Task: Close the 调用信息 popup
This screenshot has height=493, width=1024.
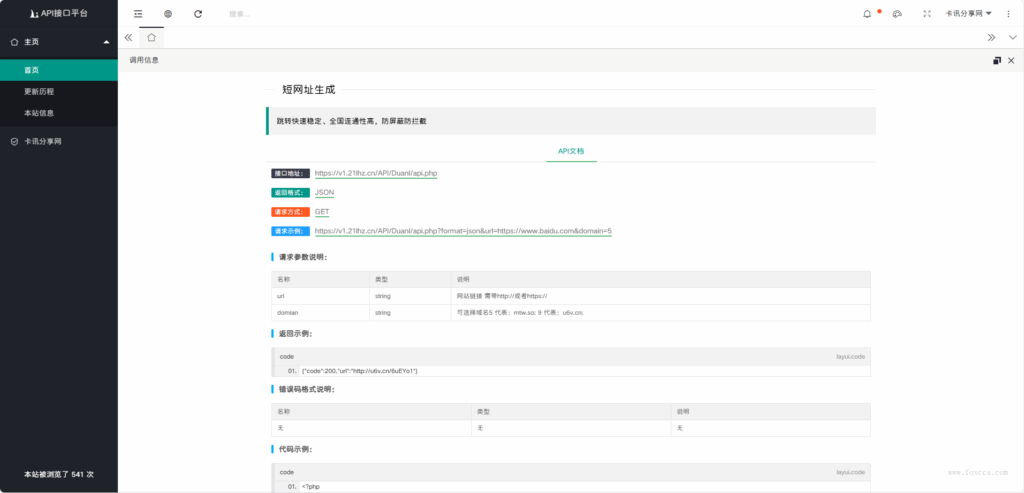Action: point(1011,60)
